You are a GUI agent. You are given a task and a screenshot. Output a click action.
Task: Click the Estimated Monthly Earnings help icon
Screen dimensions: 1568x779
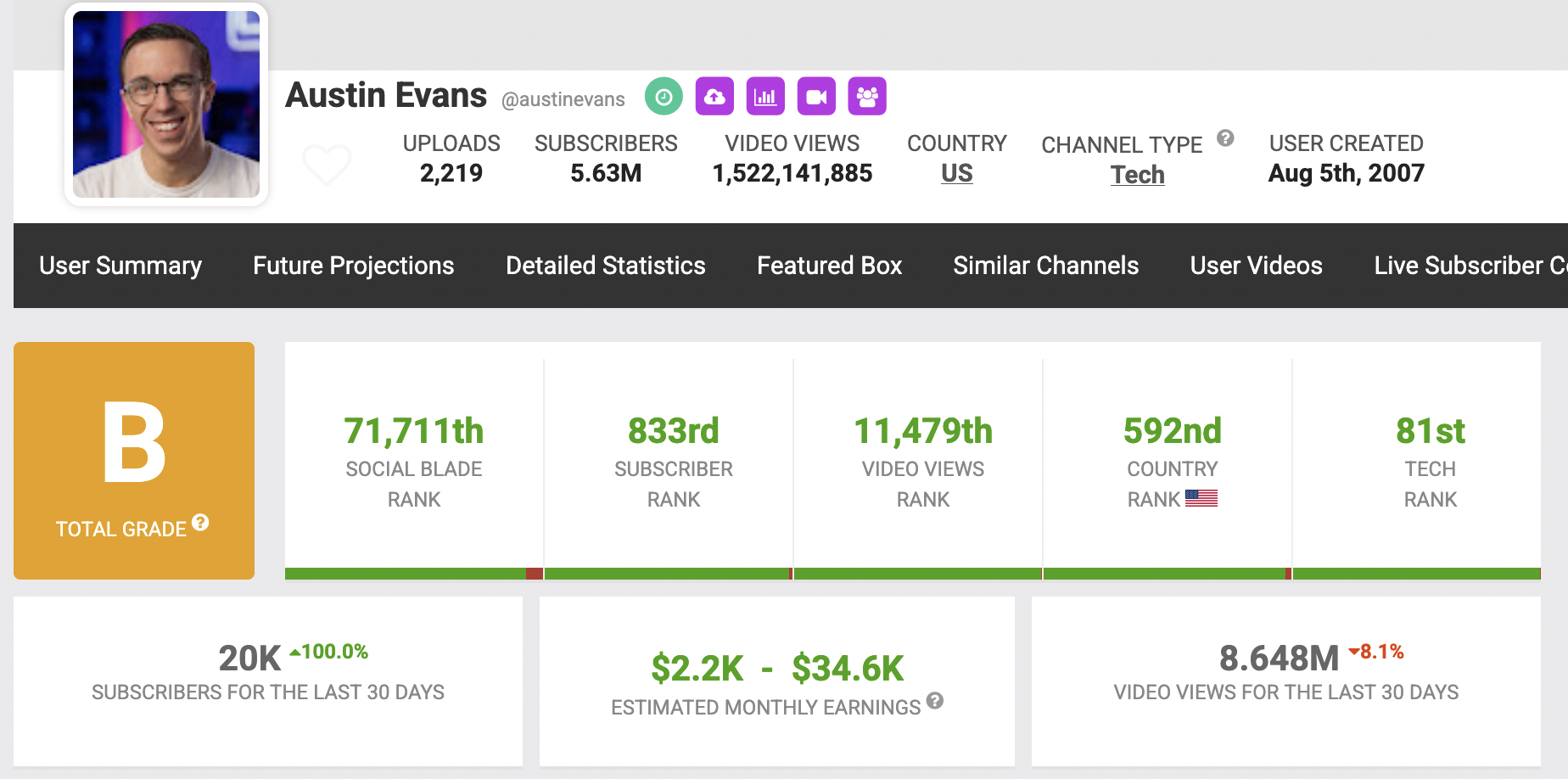coord(935,701)
